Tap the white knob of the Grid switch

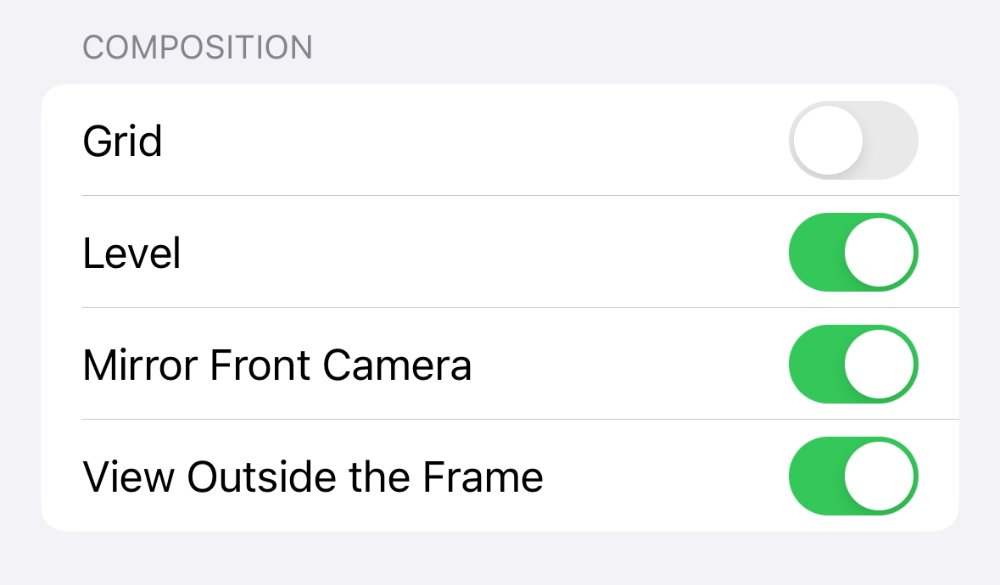[827, 141]
